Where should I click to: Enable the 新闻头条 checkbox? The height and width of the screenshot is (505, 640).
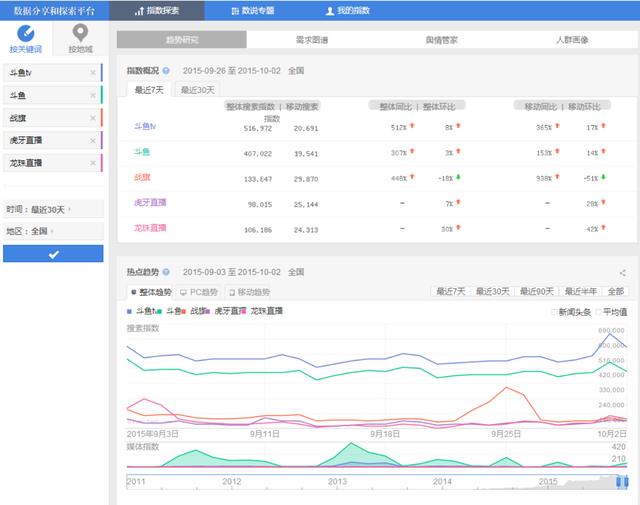point(555,312)
